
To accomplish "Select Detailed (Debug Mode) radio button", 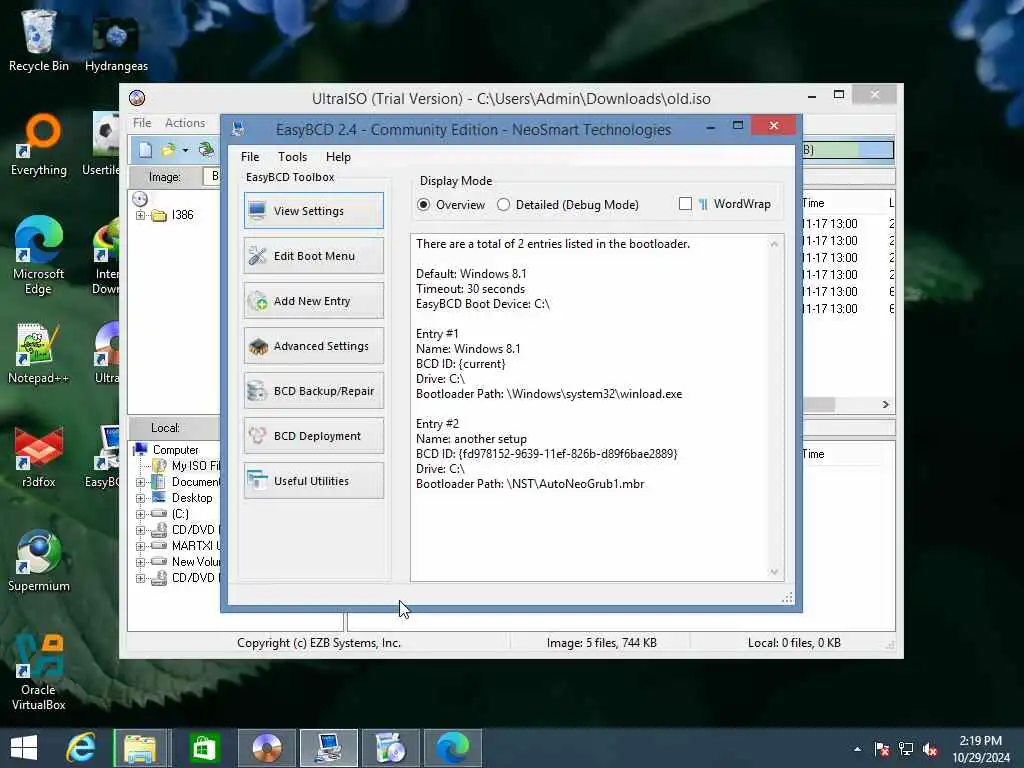I will pos(568,205).
